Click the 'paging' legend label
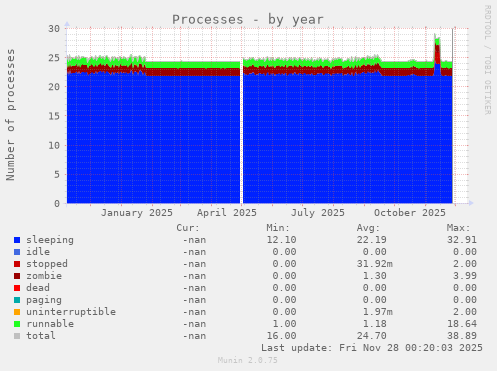The width and height of the screenshot is (497, 371). [x=44, y=300]
